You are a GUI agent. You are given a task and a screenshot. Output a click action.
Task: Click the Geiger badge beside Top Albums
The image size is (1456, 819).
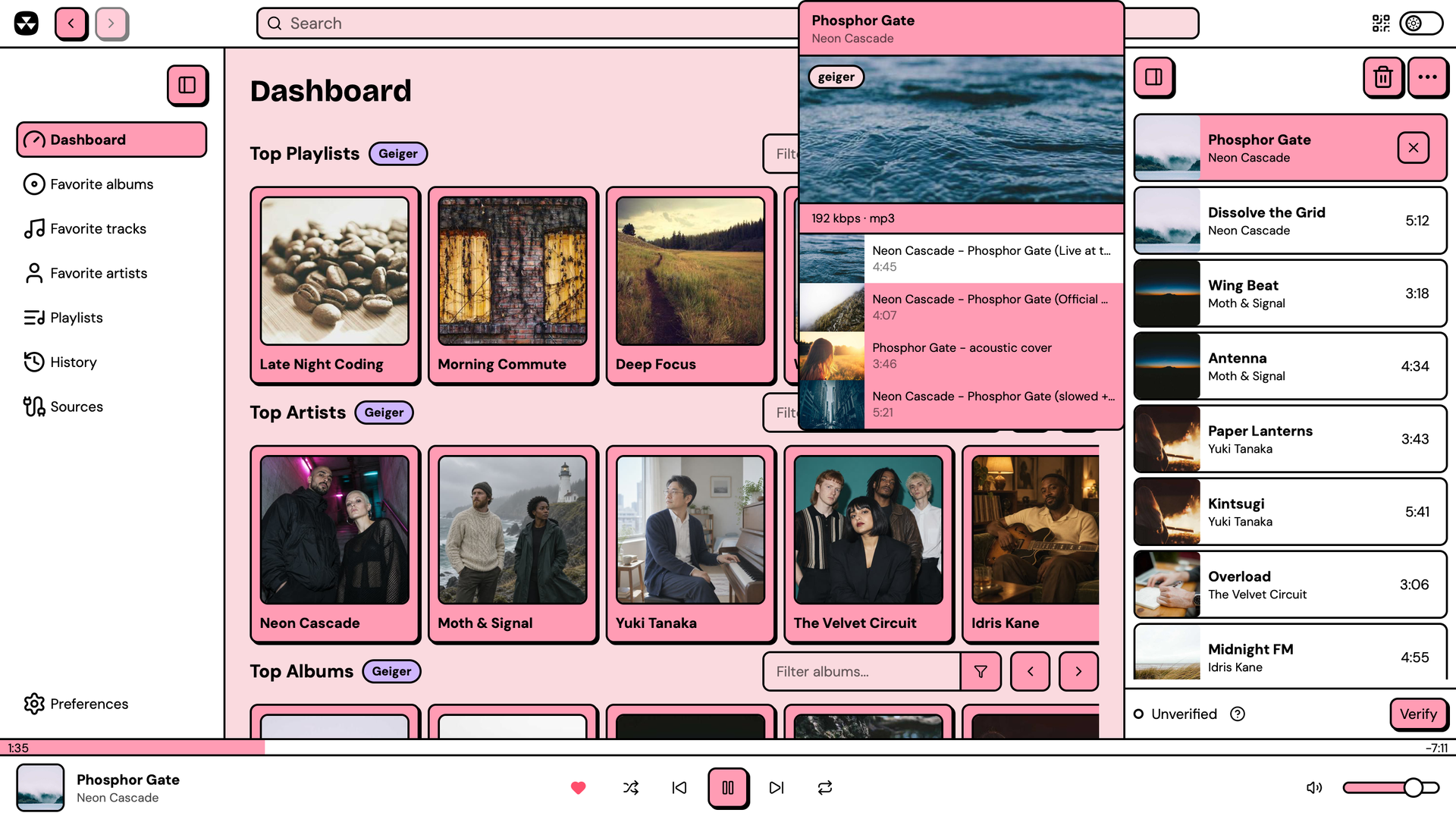click(391, 671)
